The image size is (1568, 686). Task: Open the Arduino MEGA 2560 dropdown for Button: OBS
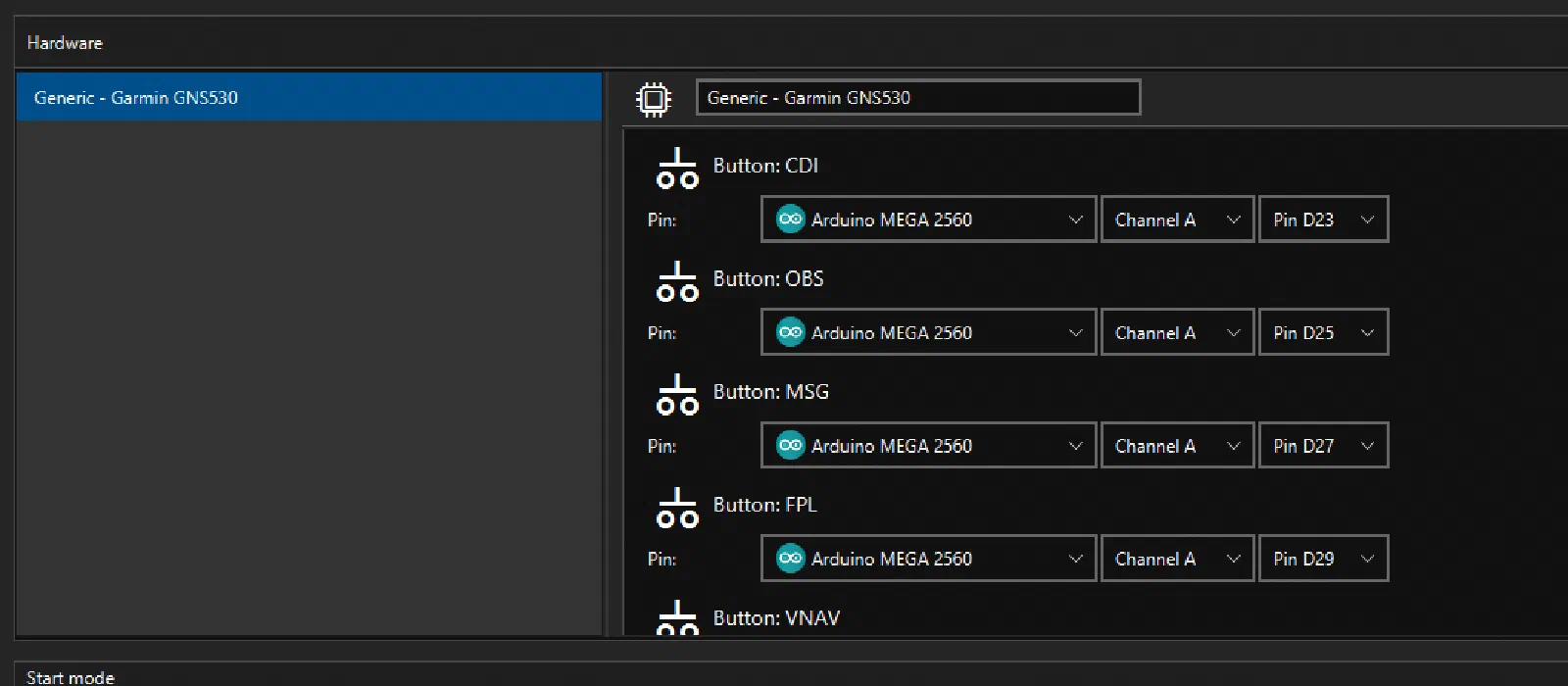click(928, 332)
